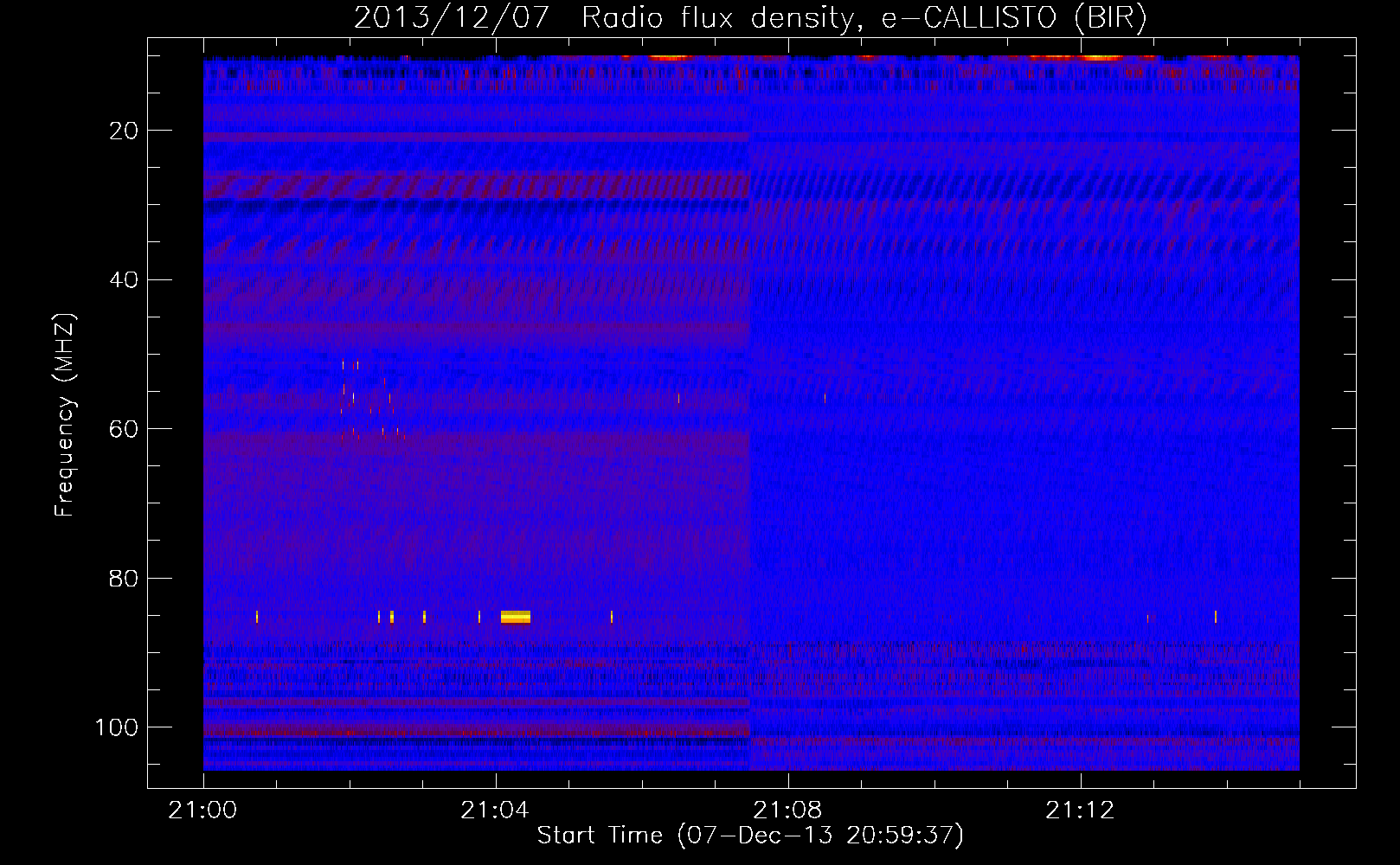Click the 40 MHz tick label
The height and width of the screenshot is (865, 1400).
coord(124,280)
